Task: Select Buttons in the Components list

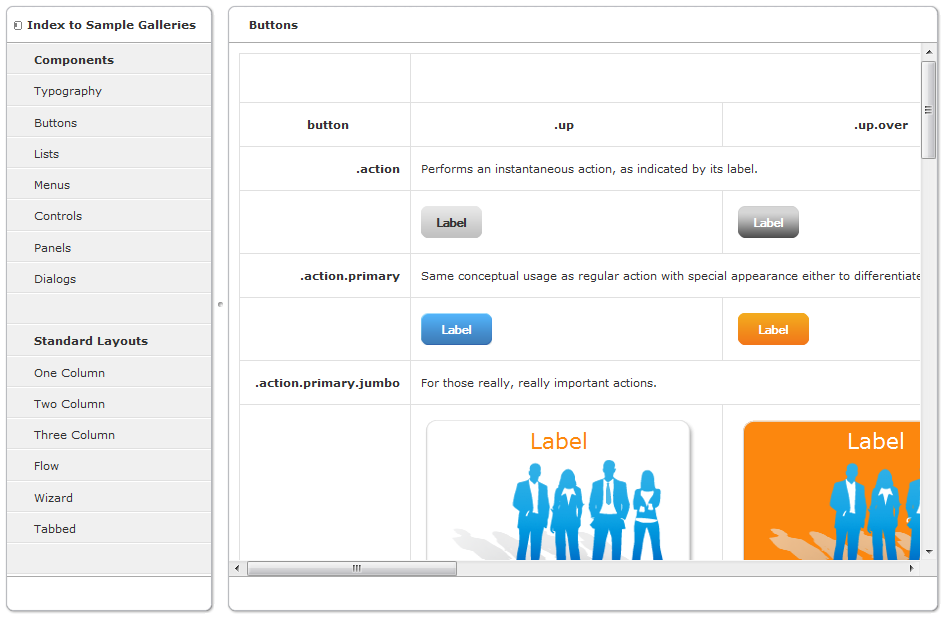Action: click(109, 122)
